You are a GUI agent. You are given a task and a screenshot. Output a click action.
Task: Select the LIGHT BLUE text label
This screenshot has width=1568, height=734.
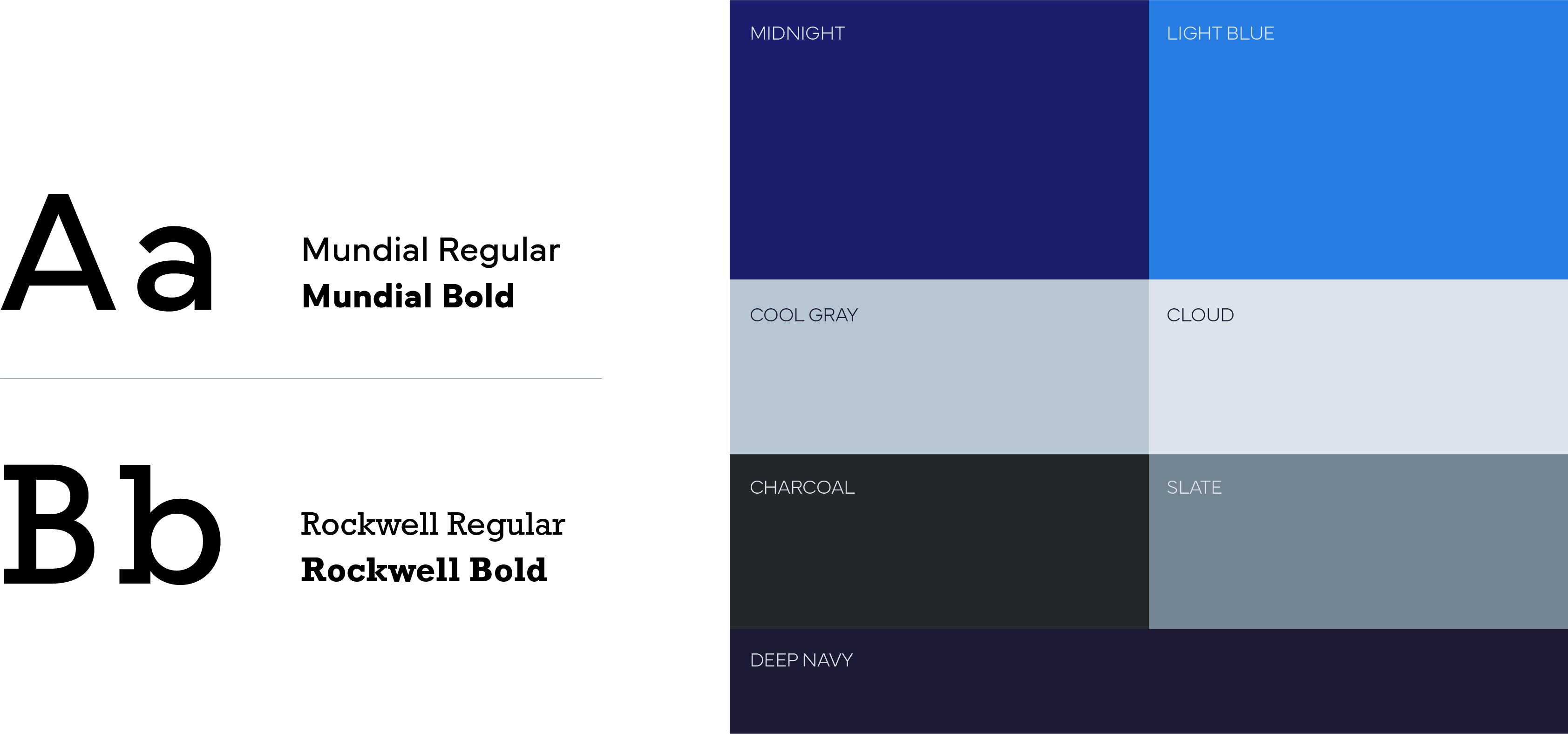click(x=1220, y=34)
